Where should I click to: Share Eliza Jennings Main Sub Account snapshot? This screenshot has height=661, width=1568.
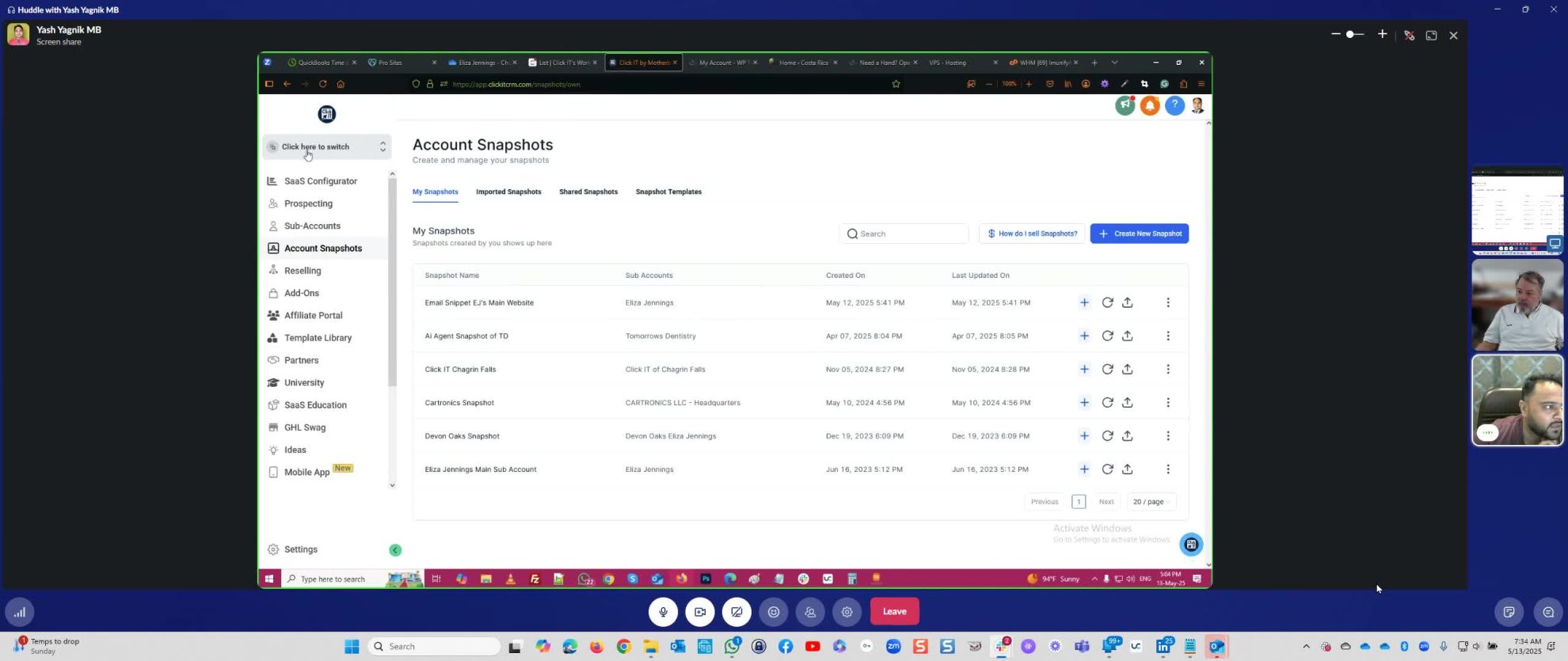[1128, 469]
